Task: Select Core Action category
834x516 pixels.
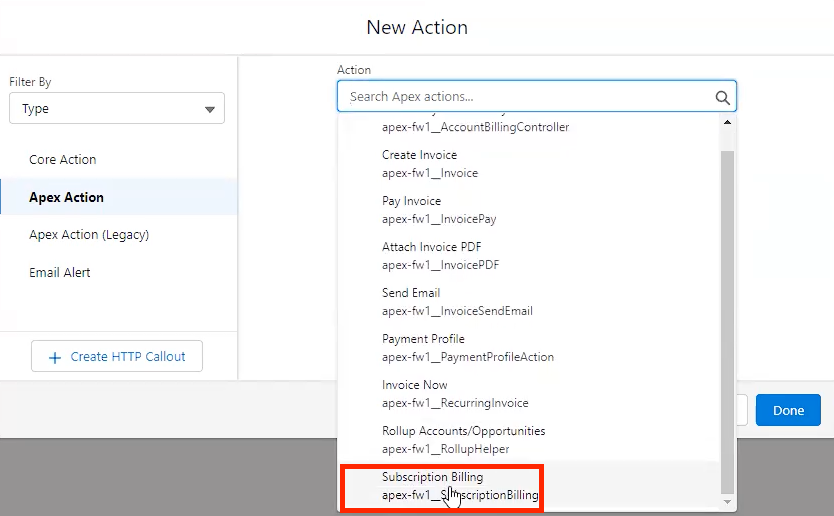Action: pos(63,160)
